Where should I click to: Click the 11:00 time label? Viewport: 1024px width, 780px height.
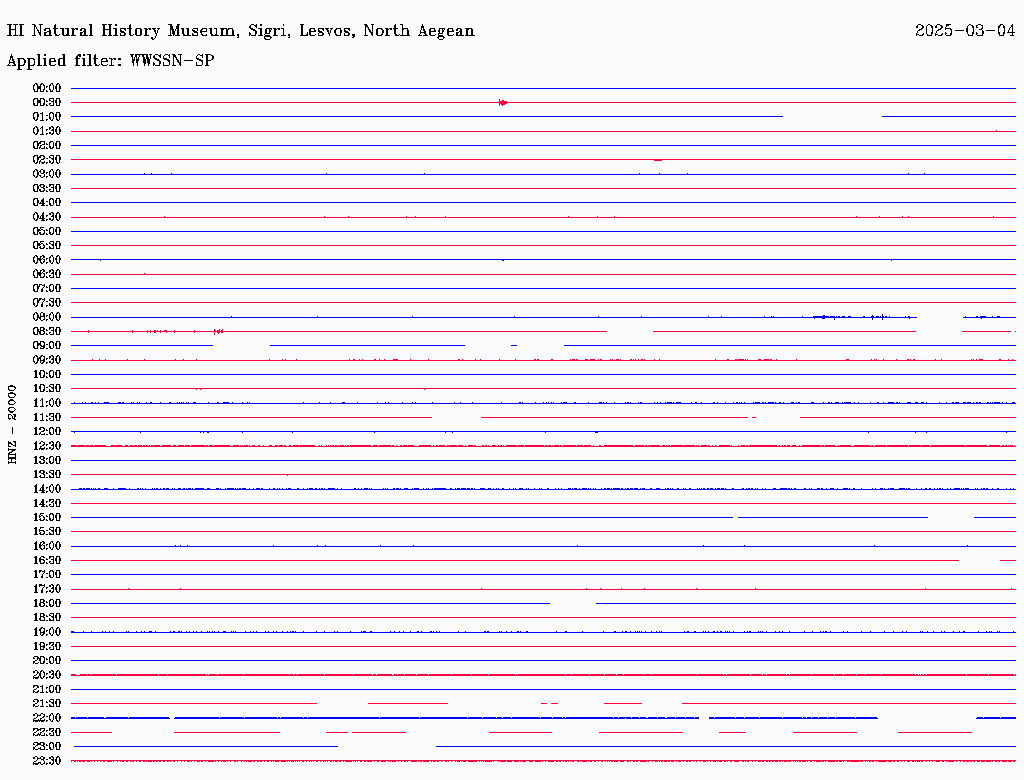pos(46,403)
